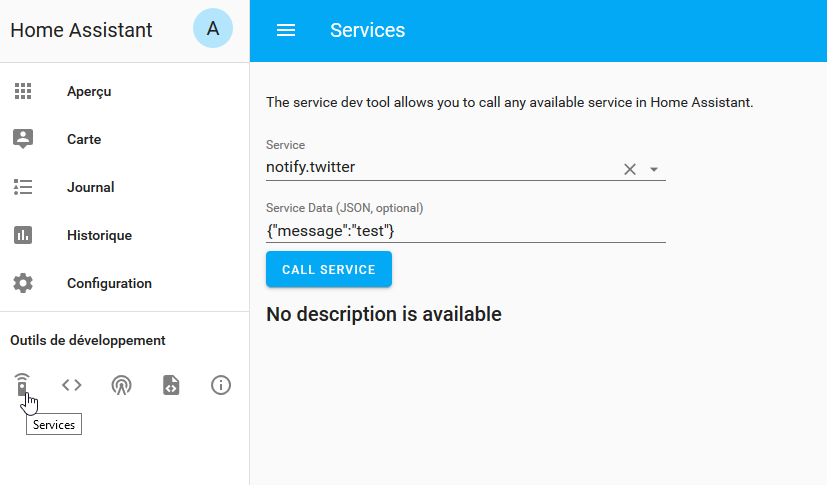This screenshot has width=827, height=485.
Task: Go to Historique in the sidebar
Action: pos(99,235)
